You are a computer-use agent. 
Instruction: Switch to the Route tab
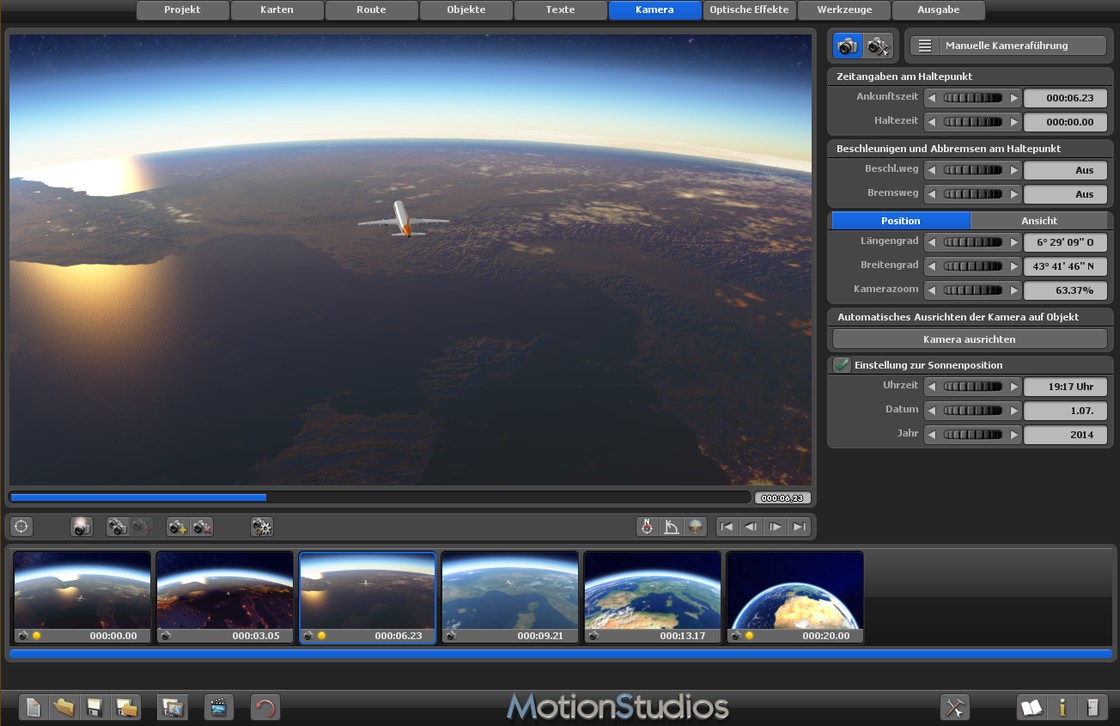click(x=371, y=10)
